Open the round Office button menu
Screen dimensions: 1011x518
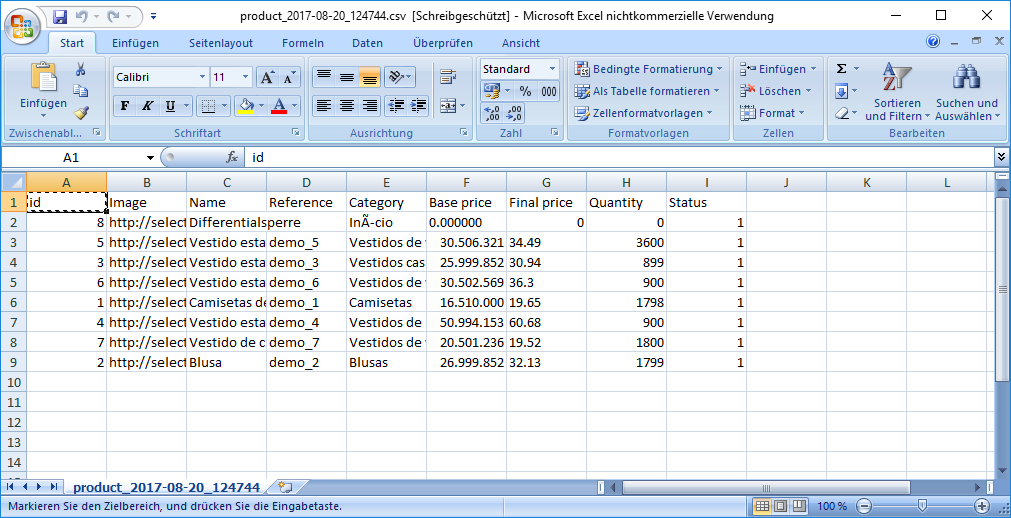coord(23,25)
